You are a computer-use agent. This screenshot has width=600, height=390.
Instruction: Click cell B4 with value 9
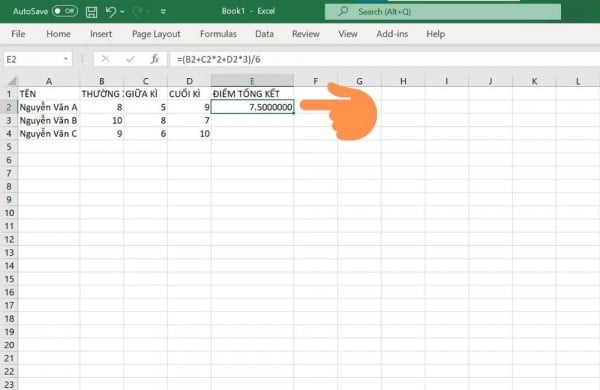point(102,134)
